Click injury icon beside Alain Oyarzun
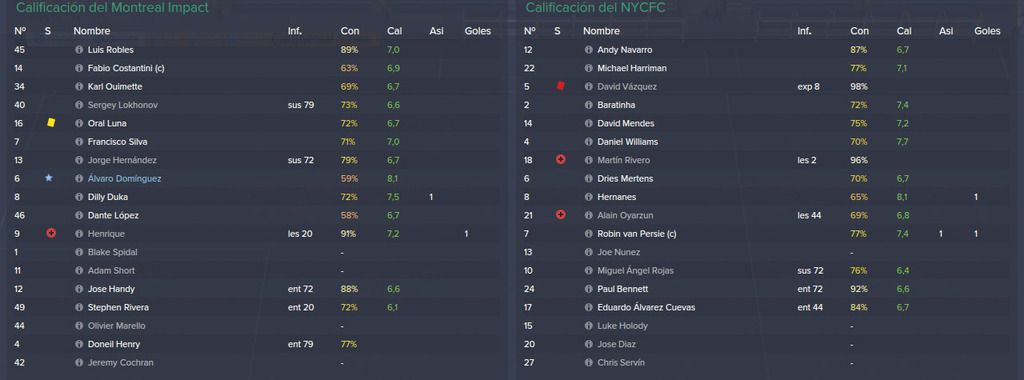Image resolution: width=1024 pixels, height=380 pixels. coord(560,215)
